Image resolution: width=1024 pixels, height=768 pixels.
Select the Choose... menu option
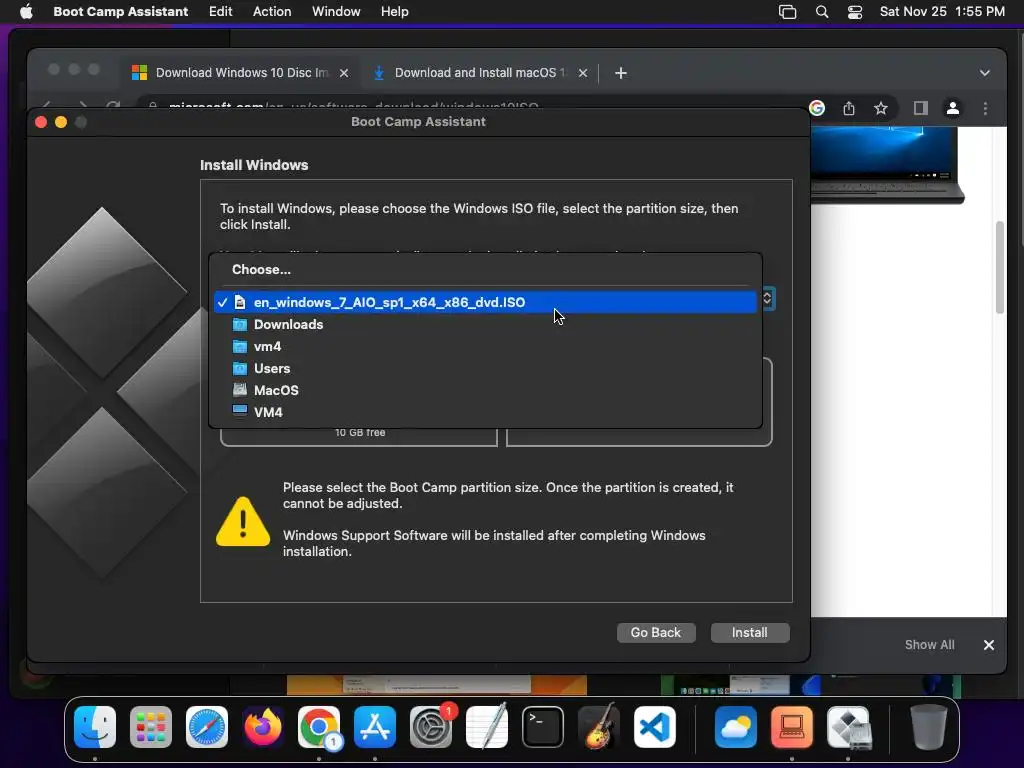[485, 270]
